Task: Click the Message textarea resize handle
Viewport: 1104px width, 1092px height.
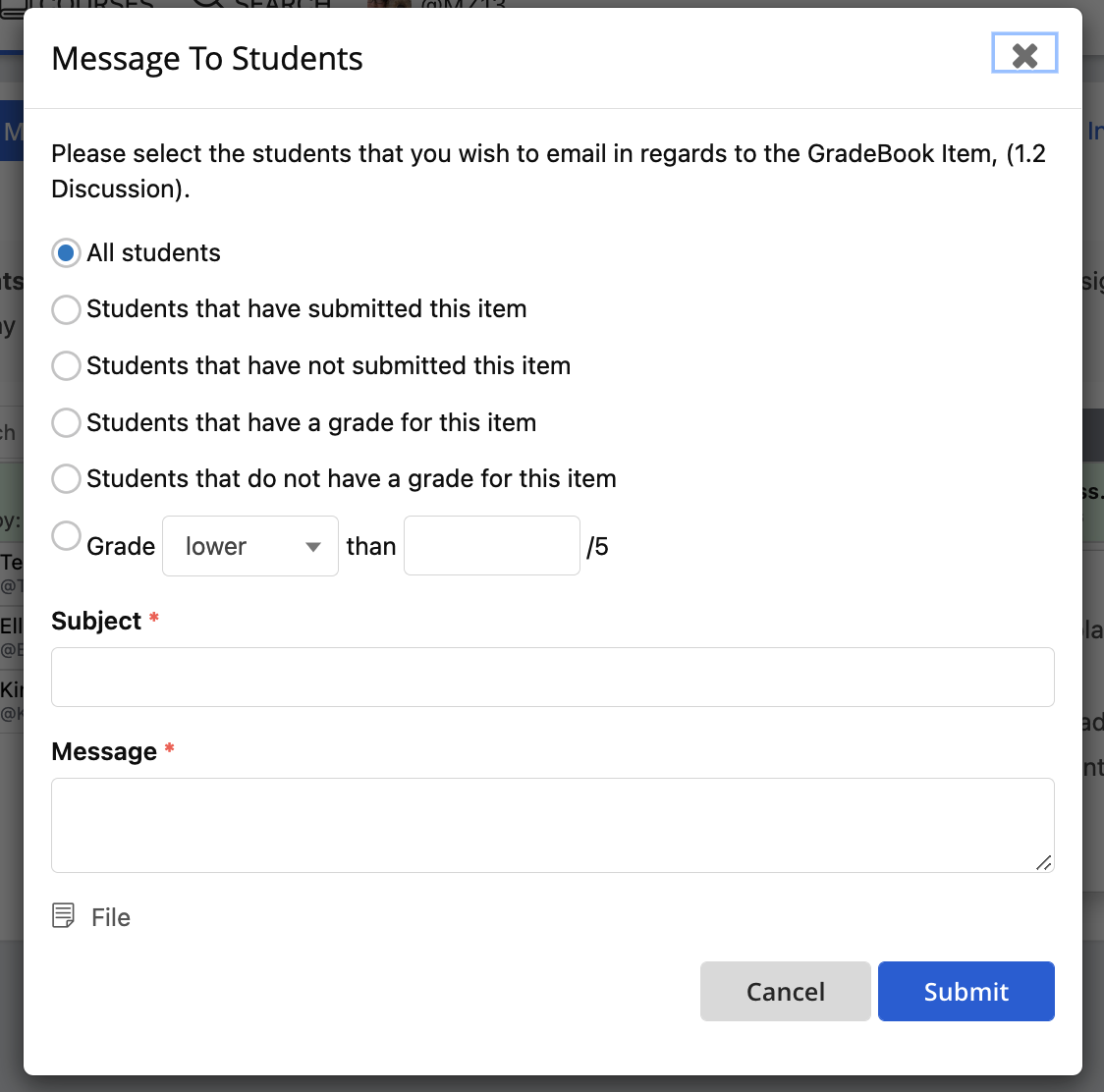Action: pos(1043,862)
